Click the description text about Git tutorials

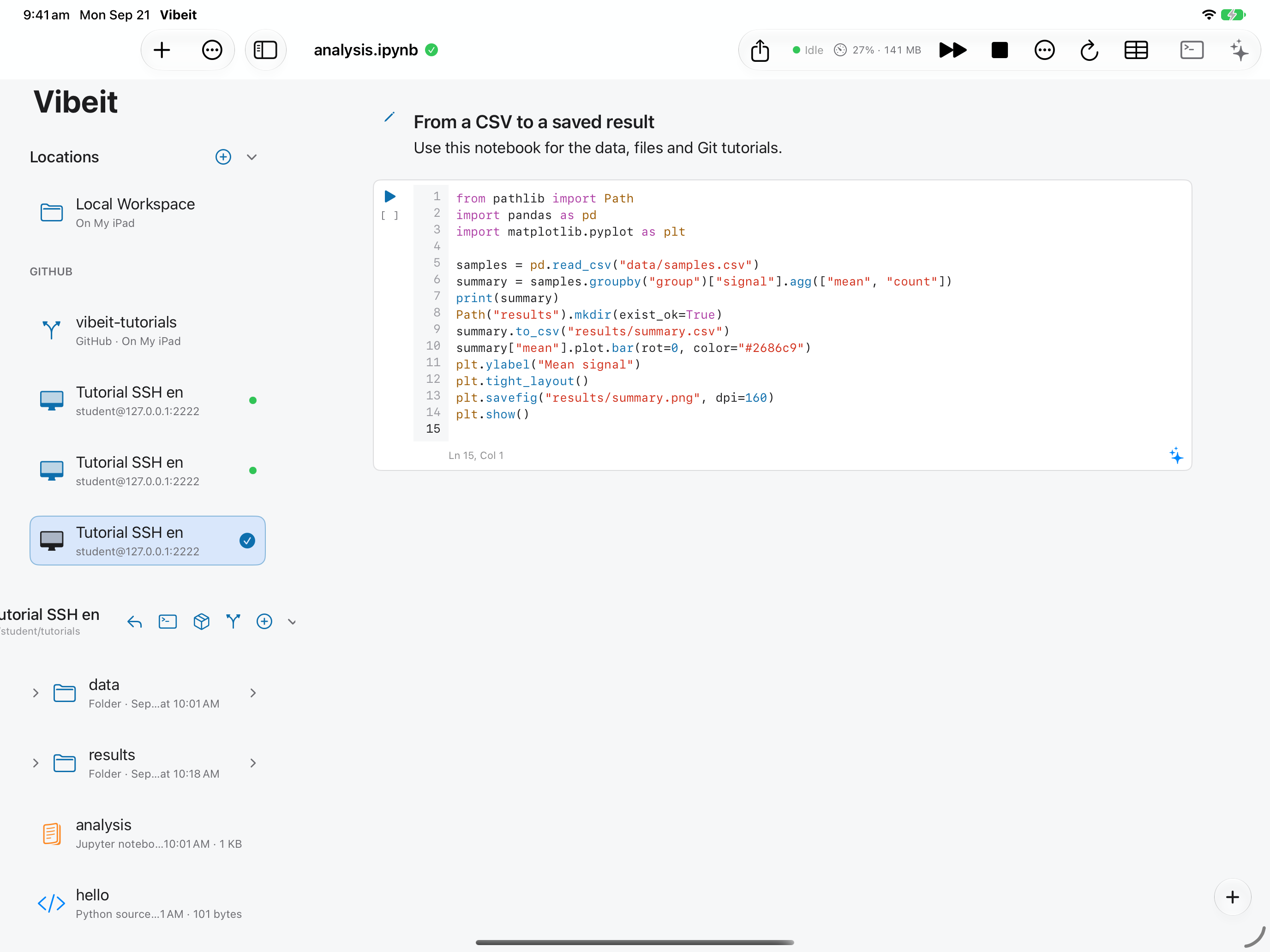point(598,148)
